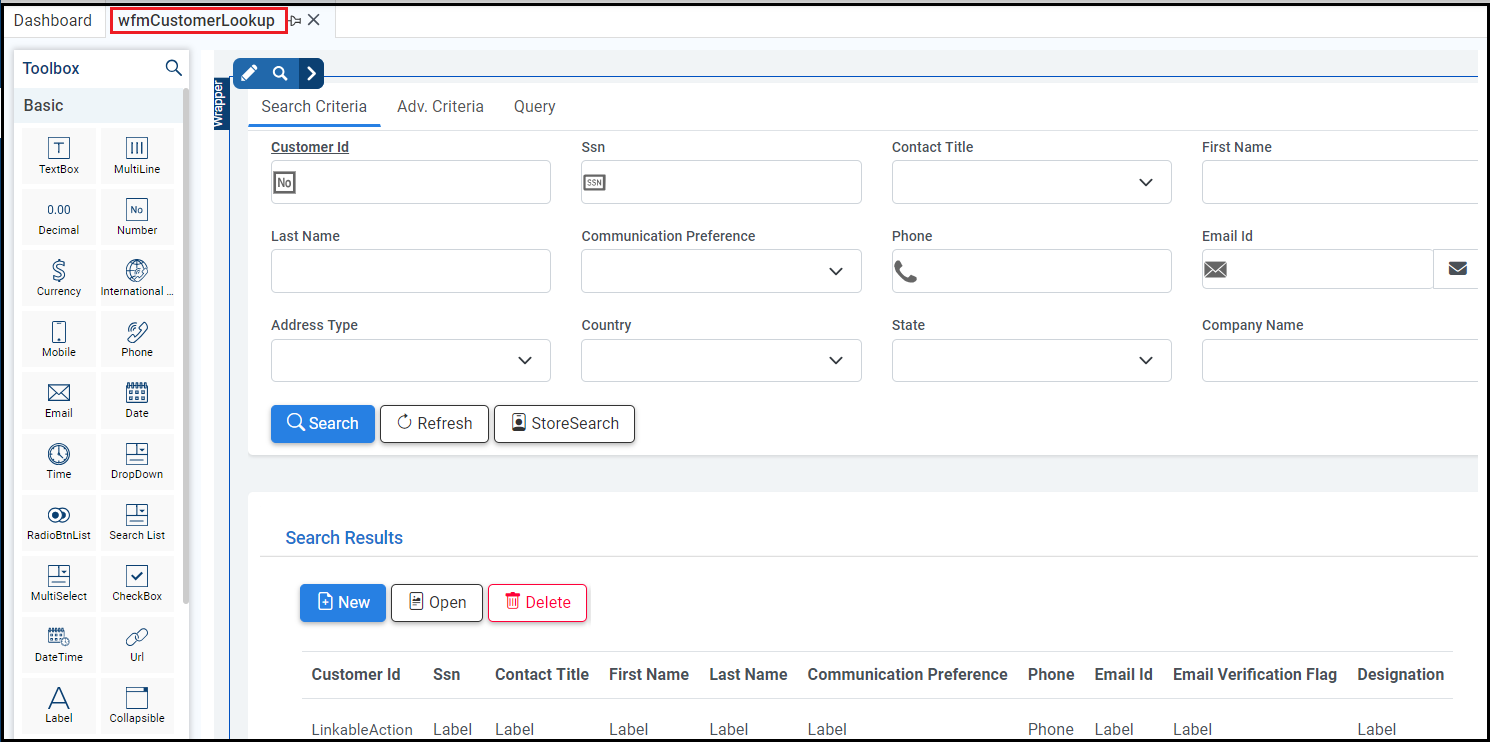This screenshot has height=742, width=1490.
Task: Select the Search List control in Toolbox
Action: click(137, 522)
